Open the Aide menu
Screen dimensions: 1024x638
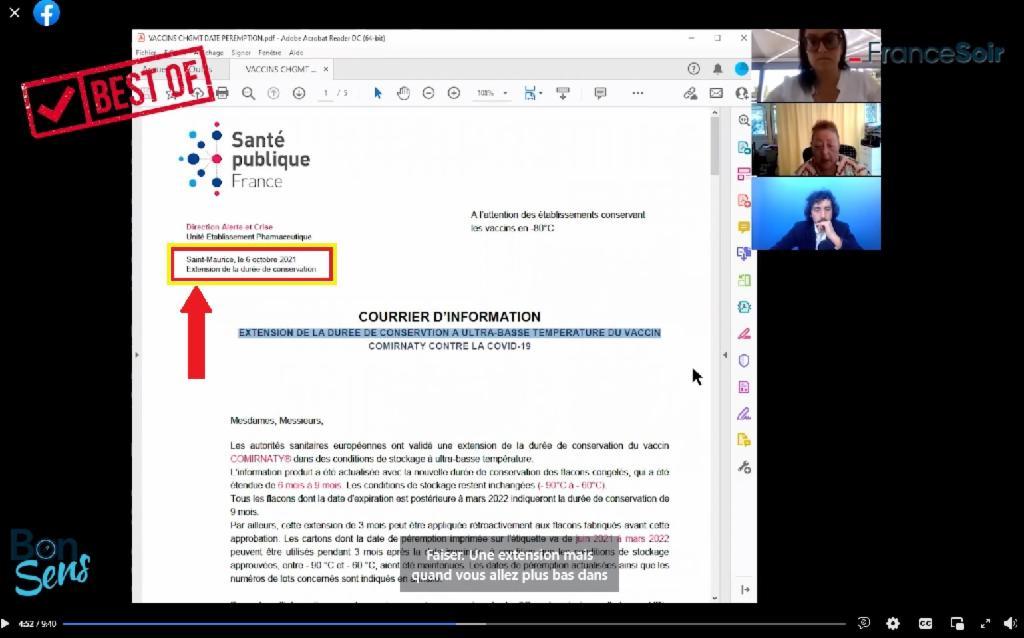[x=296, y=53]
